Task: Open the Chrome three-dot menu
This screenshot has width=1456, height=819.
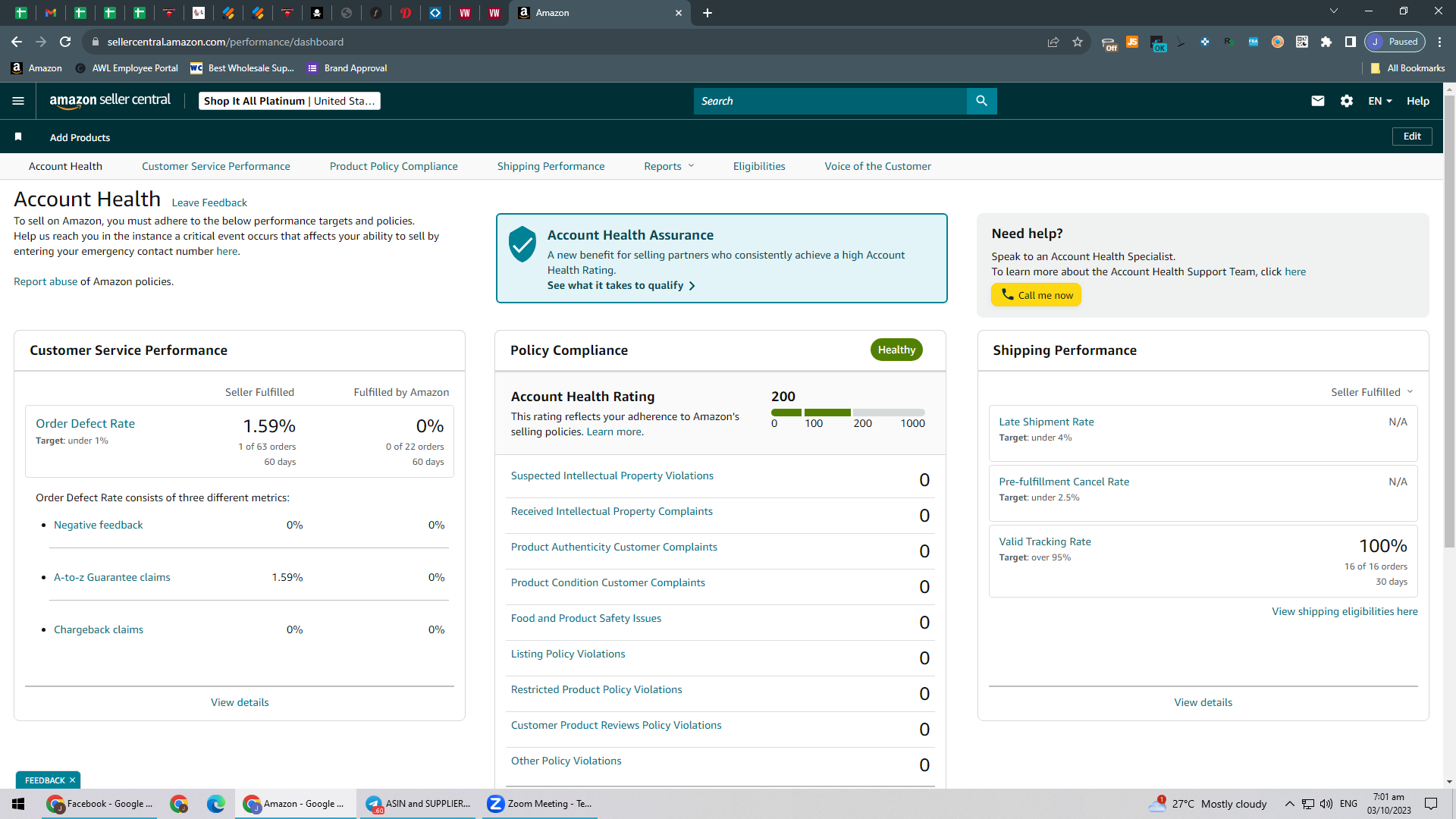Action: tap(1440, 42)
